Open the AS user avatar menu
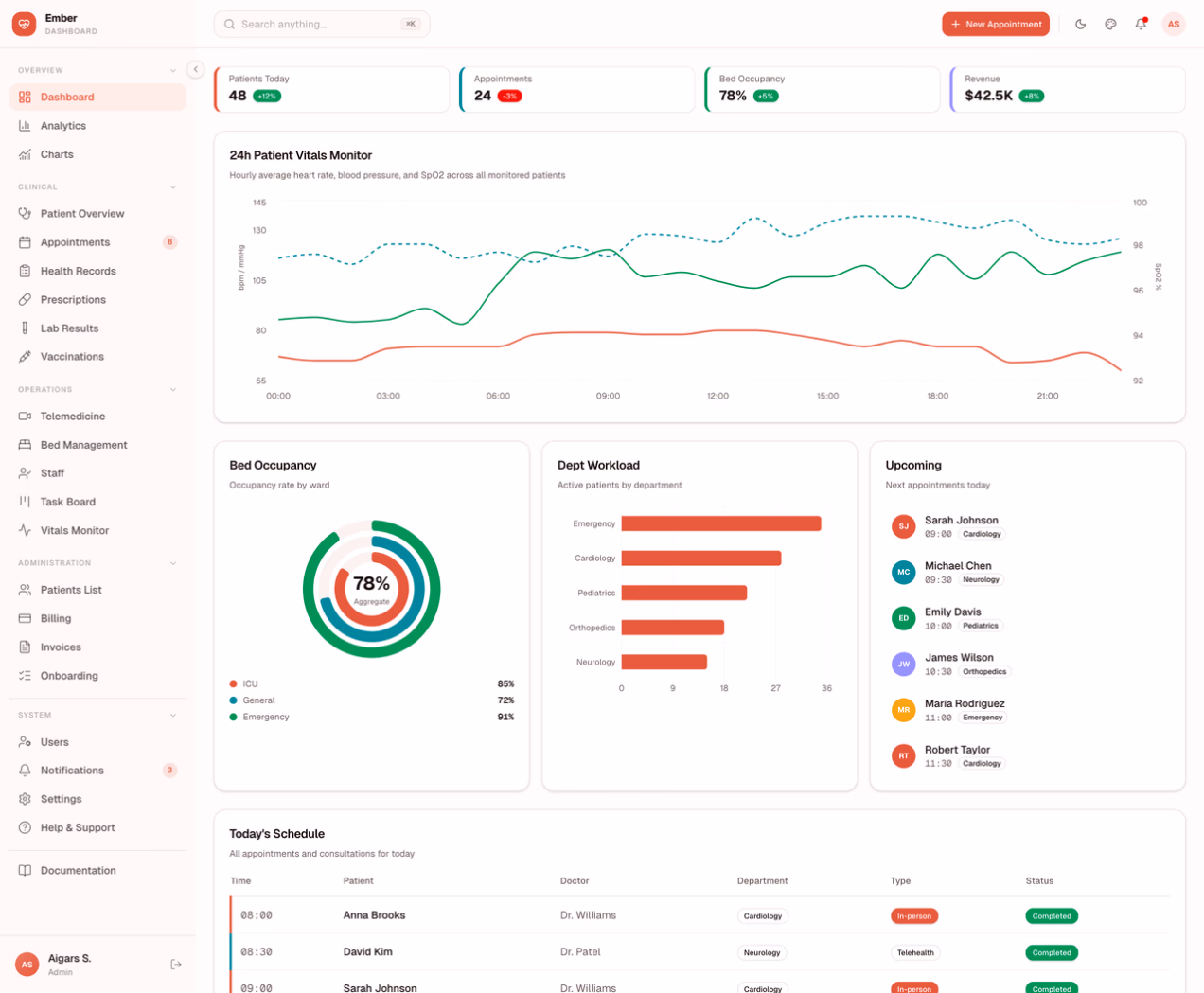The height and width of the screenshot is (993, 1204). (1174, 24)
